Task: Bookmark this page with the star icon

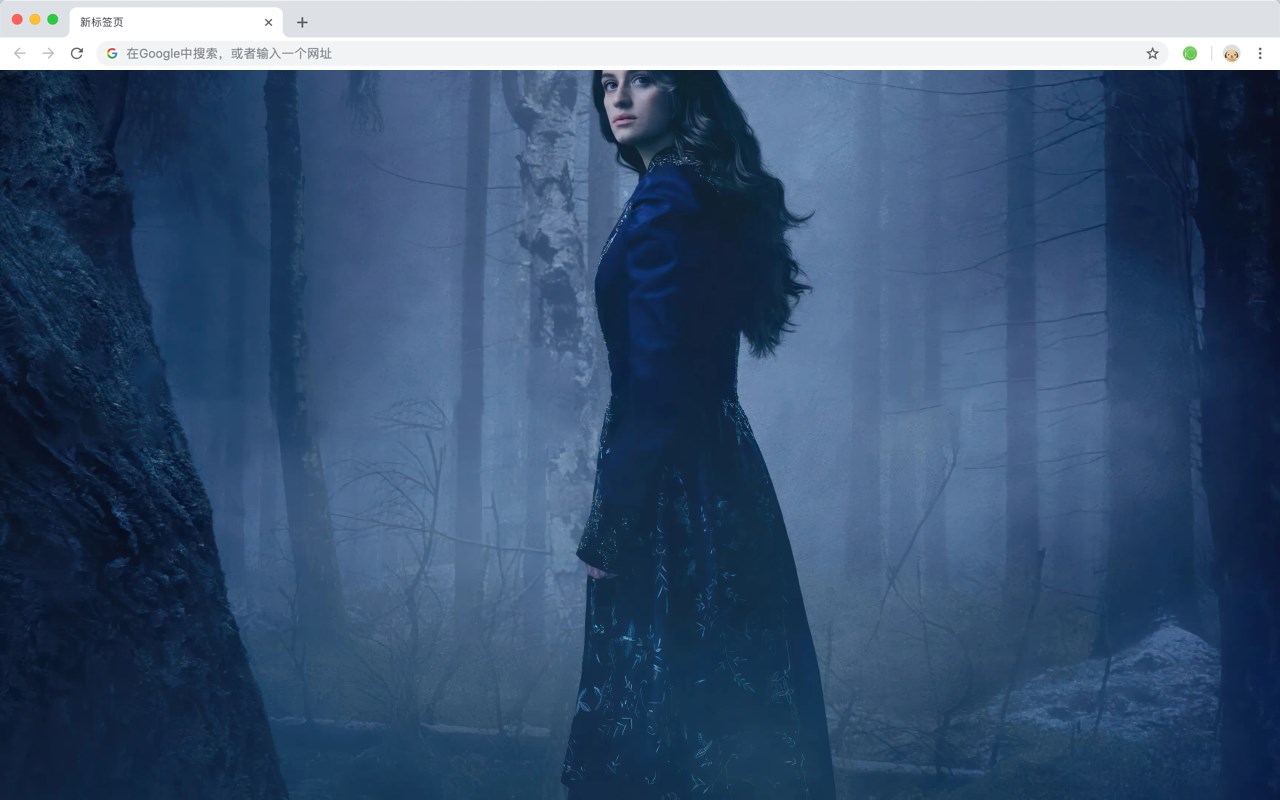Action: click(1152, 53)
